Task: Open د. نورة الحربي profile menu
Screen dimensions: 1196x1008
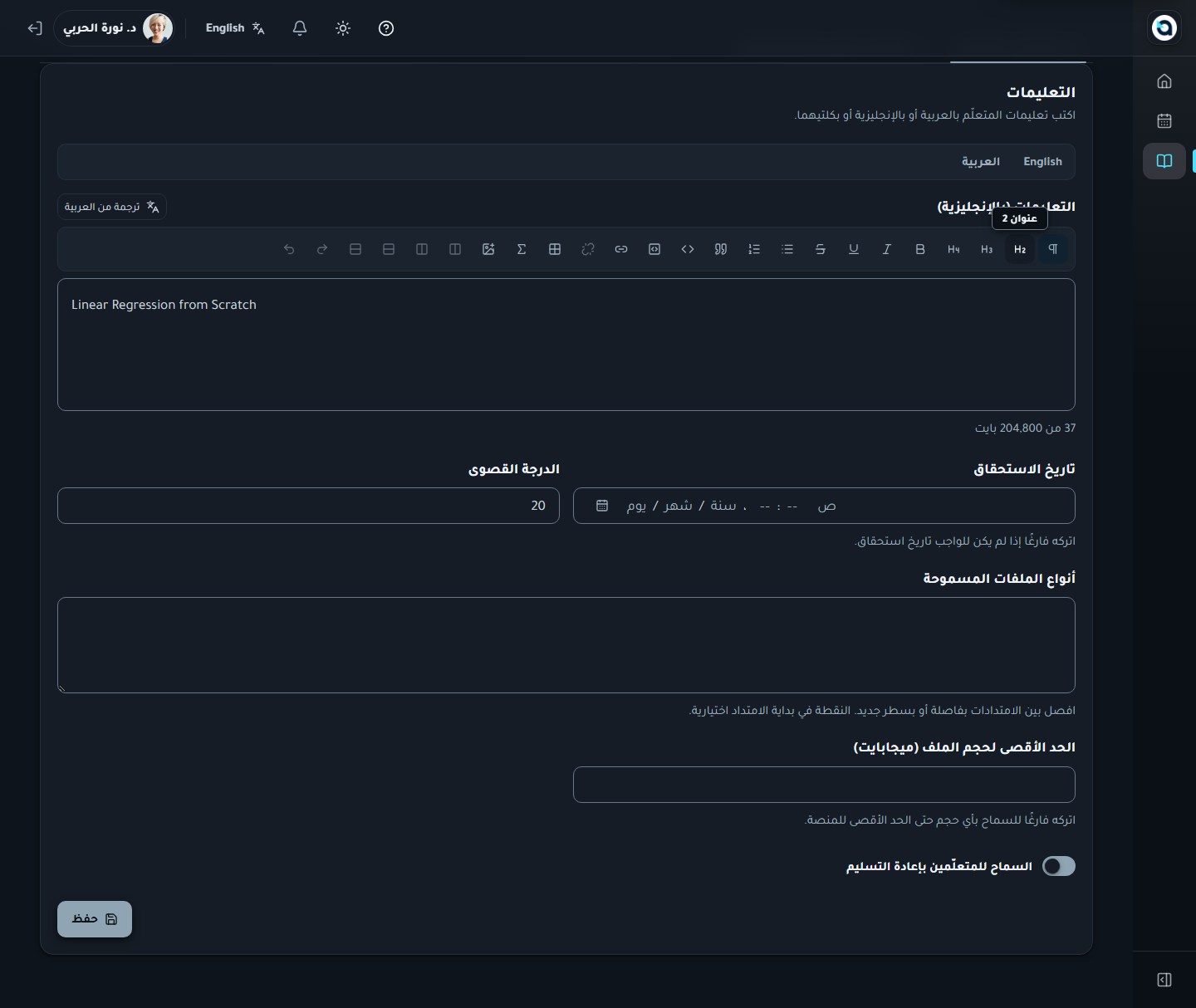Action: click(115, 28)
